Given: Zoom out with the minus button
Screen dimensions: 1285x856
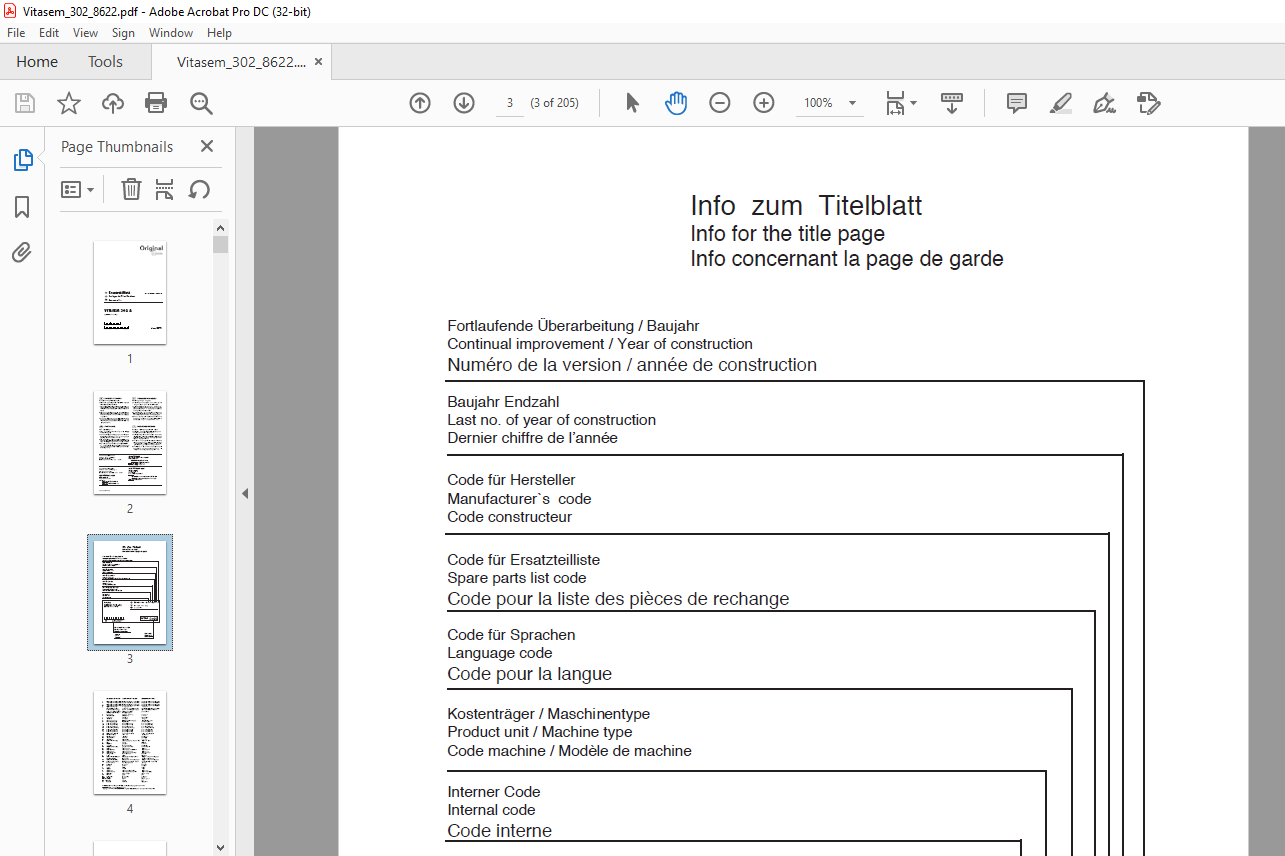Looking at the screenshot, I should (x=720, y=103).
